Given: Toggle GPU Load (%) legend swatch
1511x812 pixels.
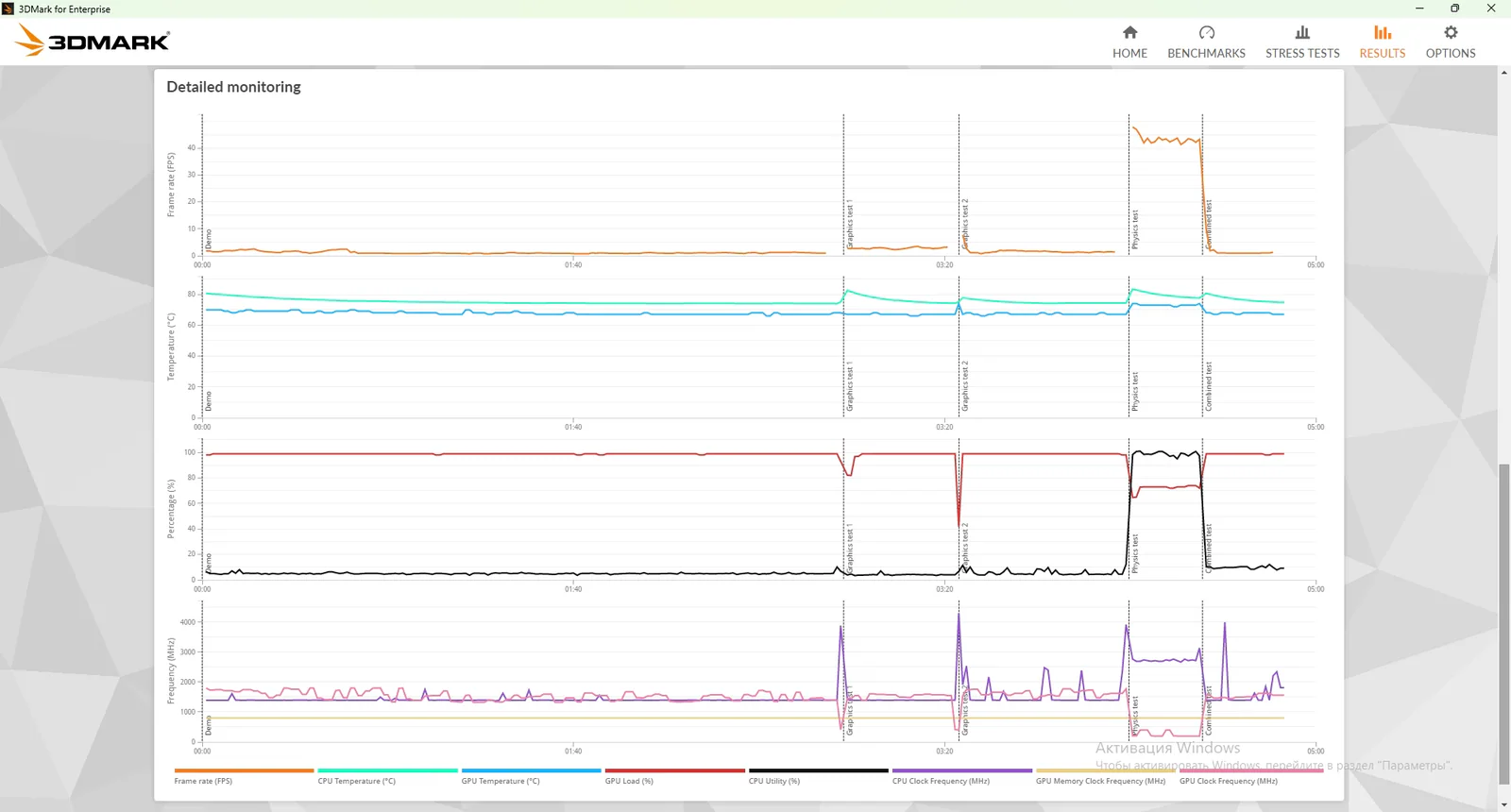Looking at the screenshot, I should (x=674, y=770).
